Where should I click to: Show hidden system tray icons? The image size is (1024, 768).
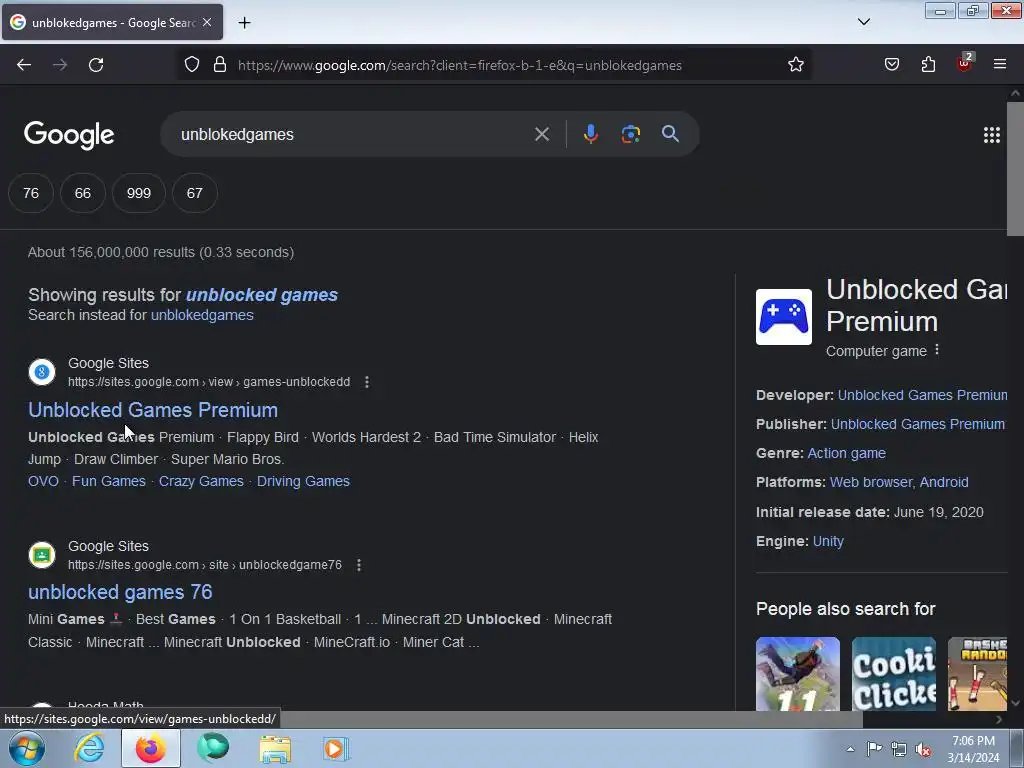[x=850, y=749]
